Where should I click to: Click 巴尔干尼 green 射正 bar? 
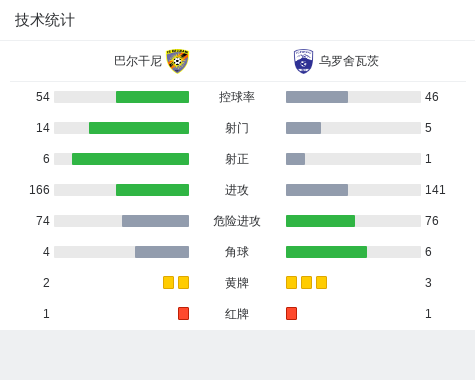130,159
